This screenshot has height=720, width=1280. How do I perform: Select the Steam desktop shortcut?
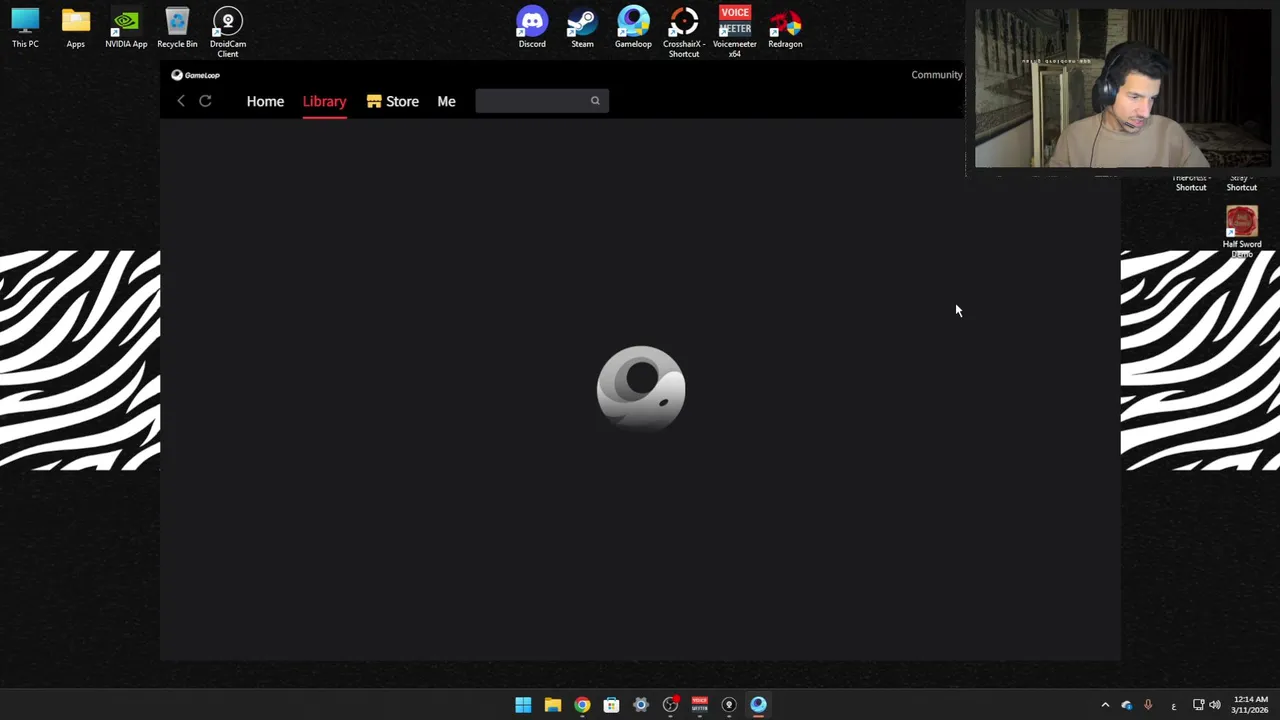[x=582, y=28]
